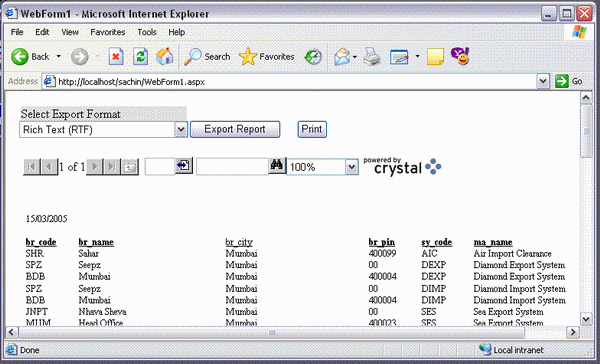The height and width of the screenshot is (364, 600).
Task: Click the vertical scrollbar down arrow
Action: (x=586, y=318)
